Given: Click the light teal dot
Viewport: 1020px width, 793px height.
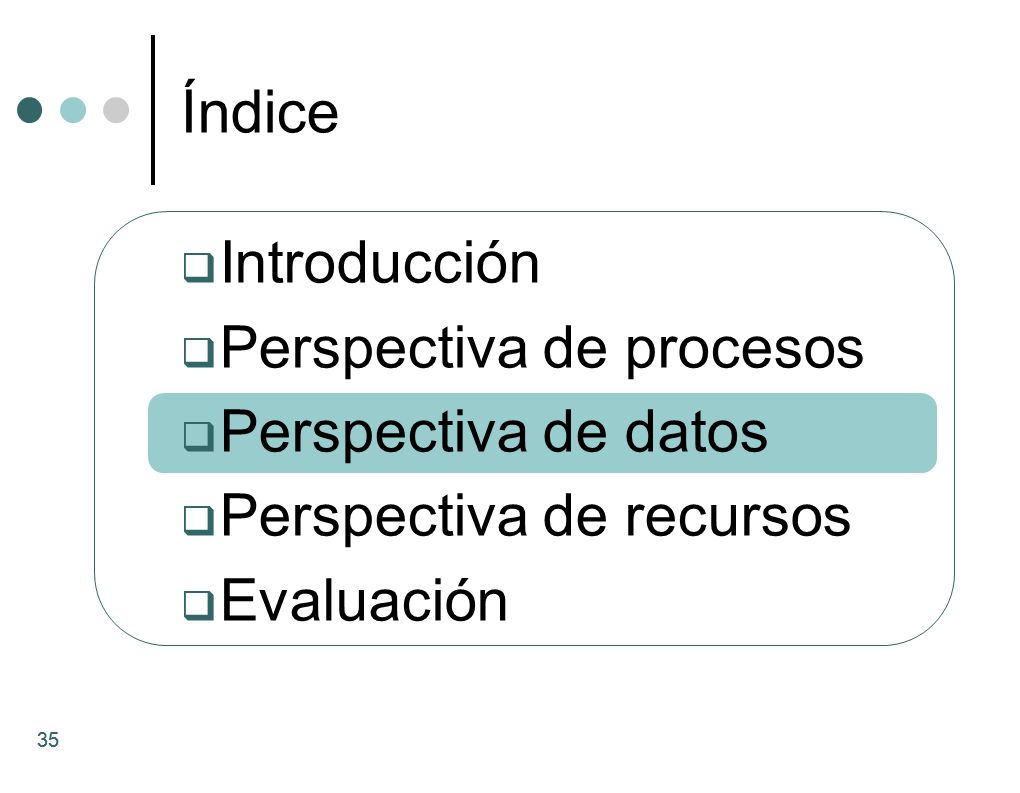Looking at the screenshot, I should click(73, 110).
